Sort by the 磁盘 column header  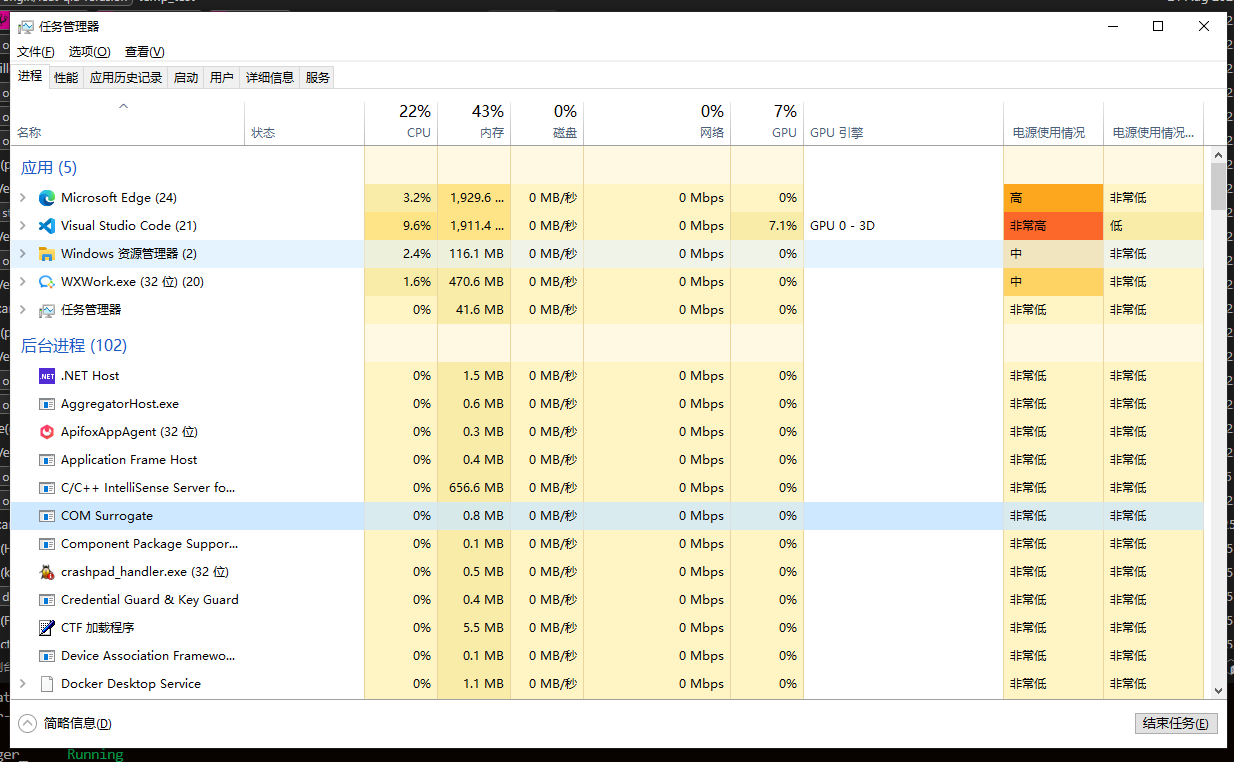click(x=547, y=122)
